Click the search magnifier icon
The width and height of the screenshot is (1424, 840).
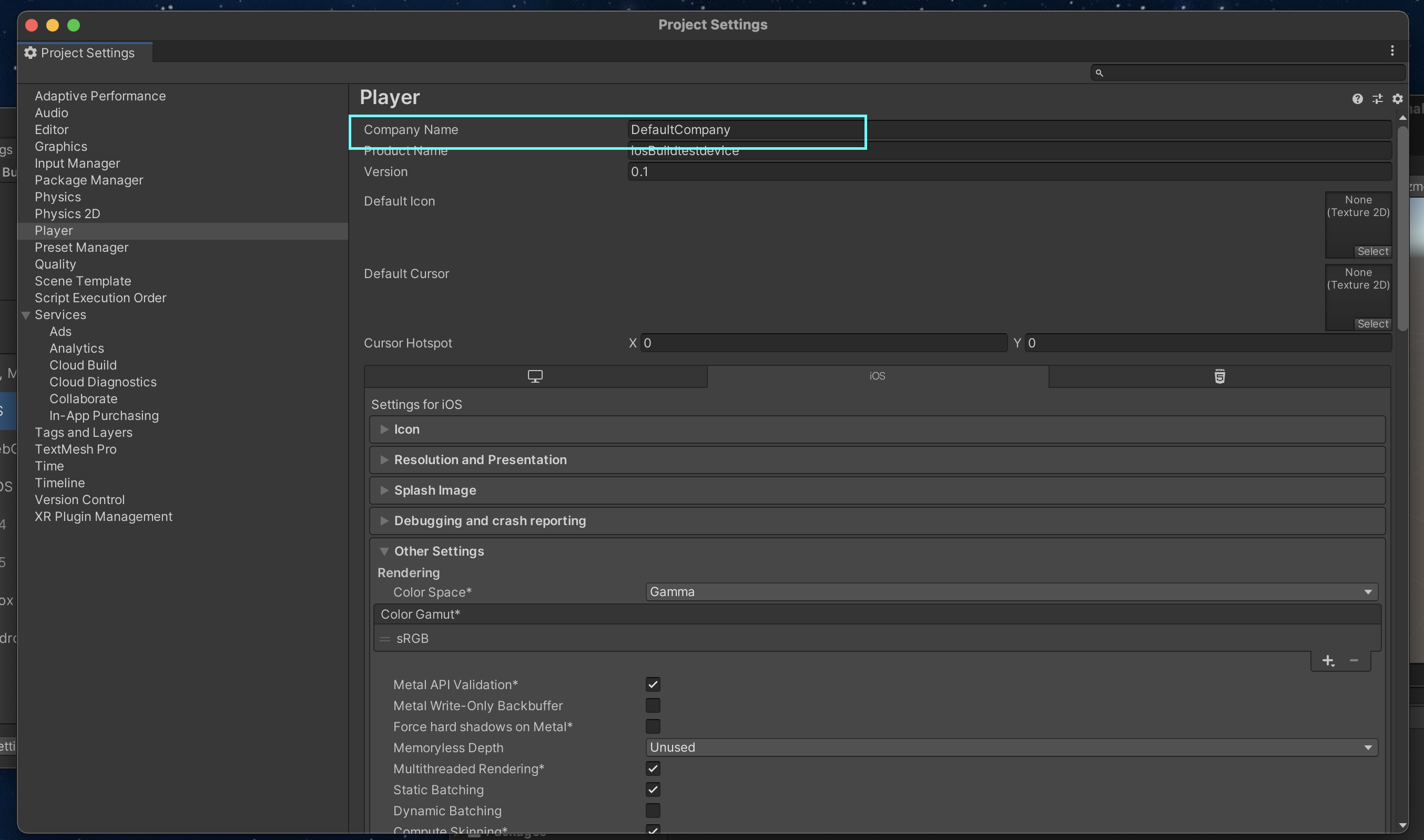[x=1099, y=73]
